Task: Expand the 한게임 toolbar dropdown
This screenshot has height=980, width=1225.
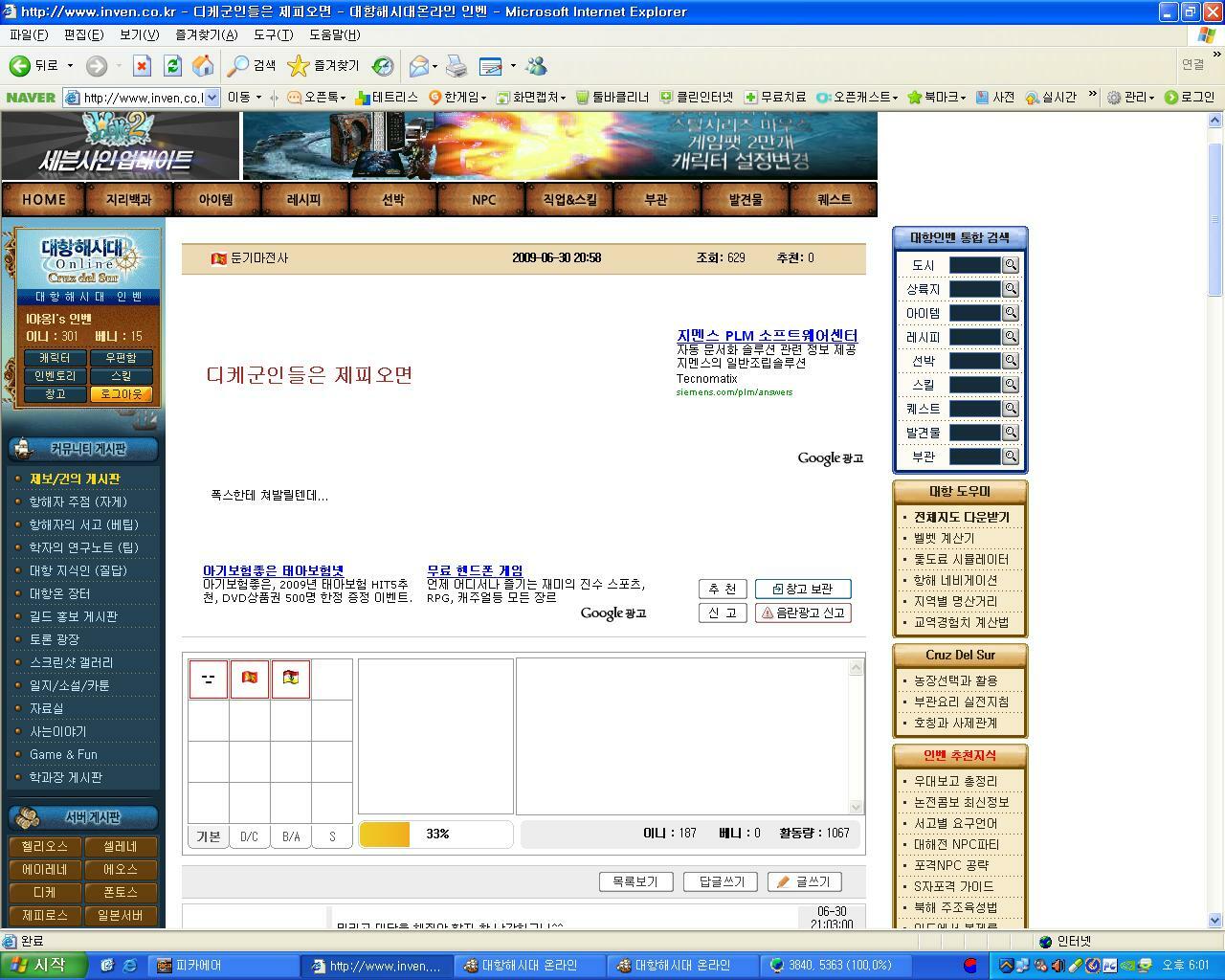Action: point(484,98)
